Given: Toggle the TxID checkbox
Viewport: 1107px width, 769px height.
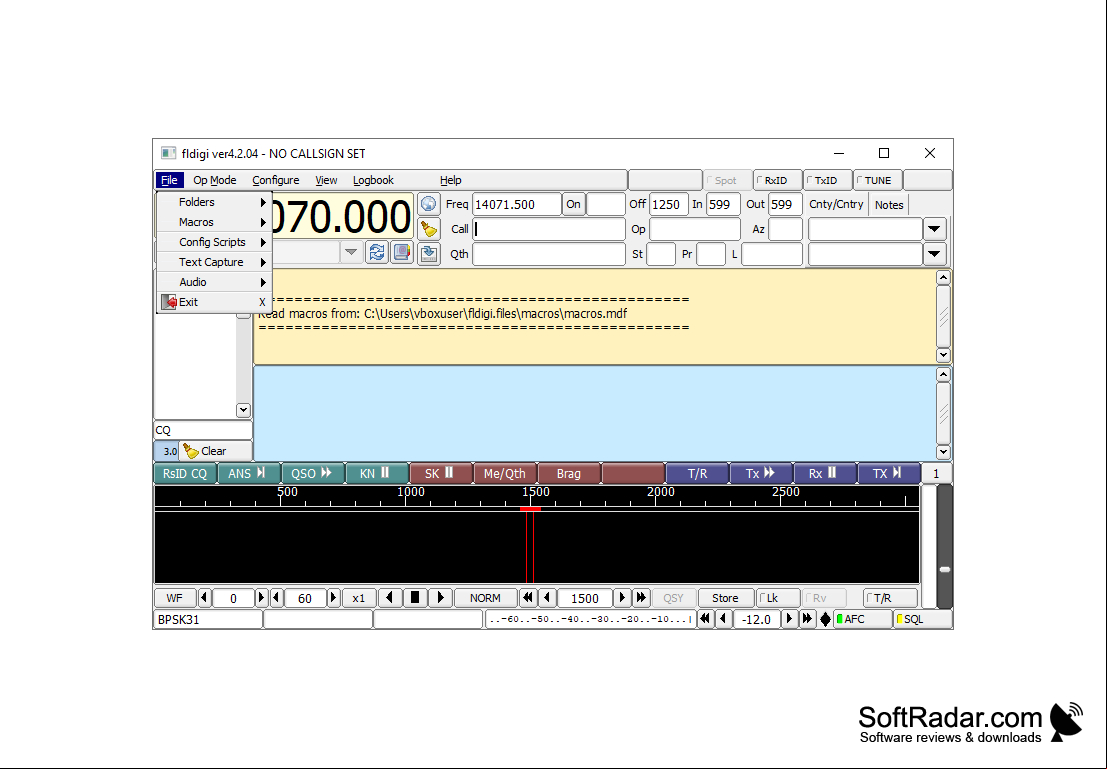Looking at the screenshot, I should click(827, 180).
